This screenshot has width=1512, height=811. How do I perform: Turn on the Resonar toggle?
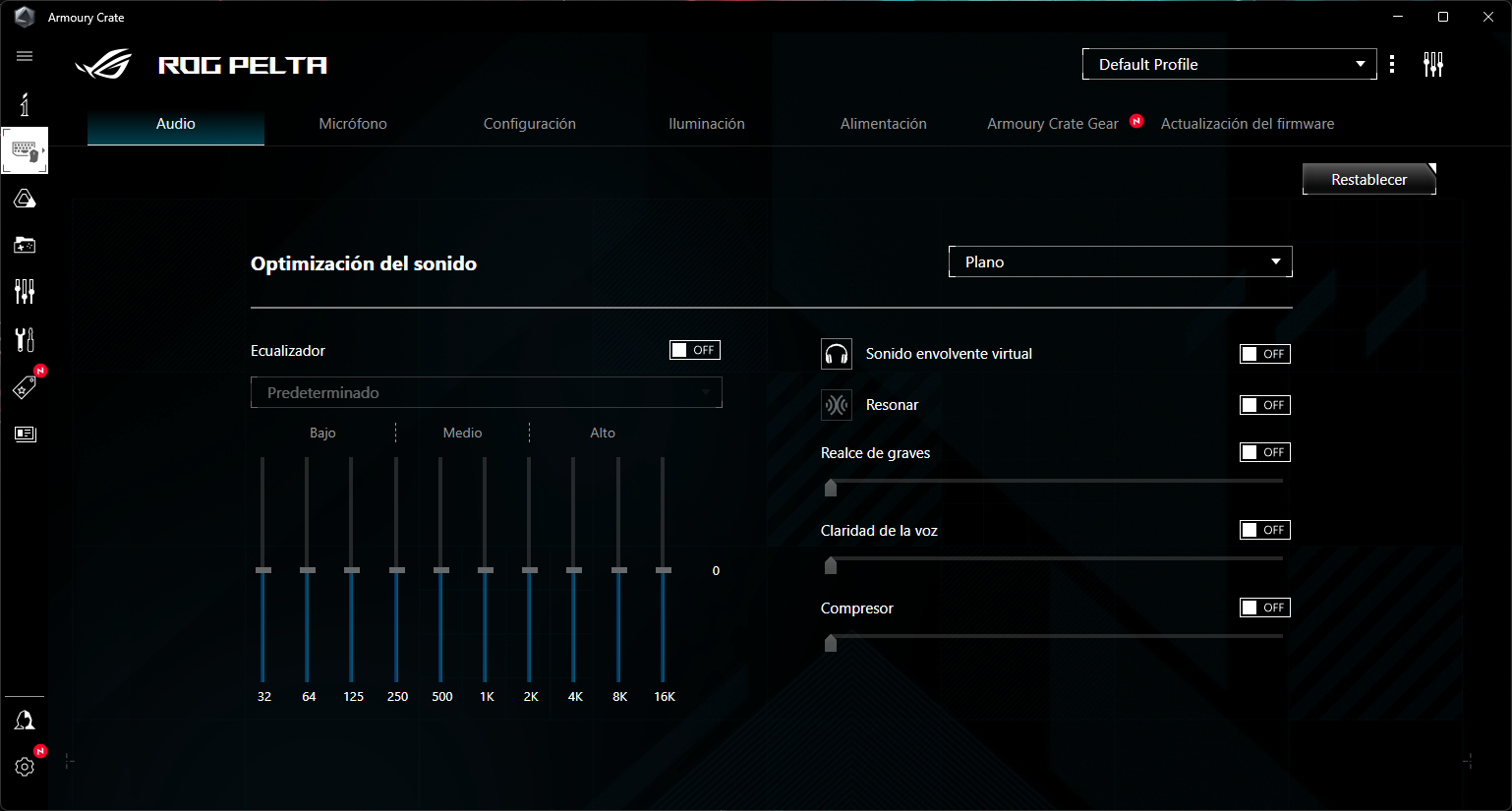point(1265,405)
